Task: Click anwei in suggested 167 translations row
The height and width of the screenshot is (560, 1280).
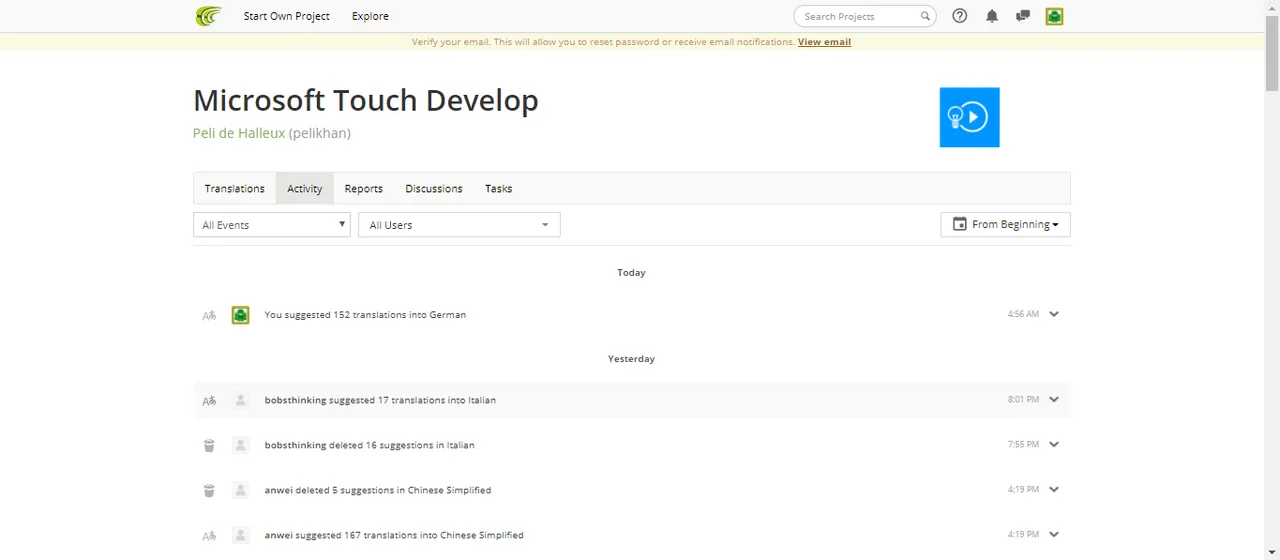Action: [278, 535]
